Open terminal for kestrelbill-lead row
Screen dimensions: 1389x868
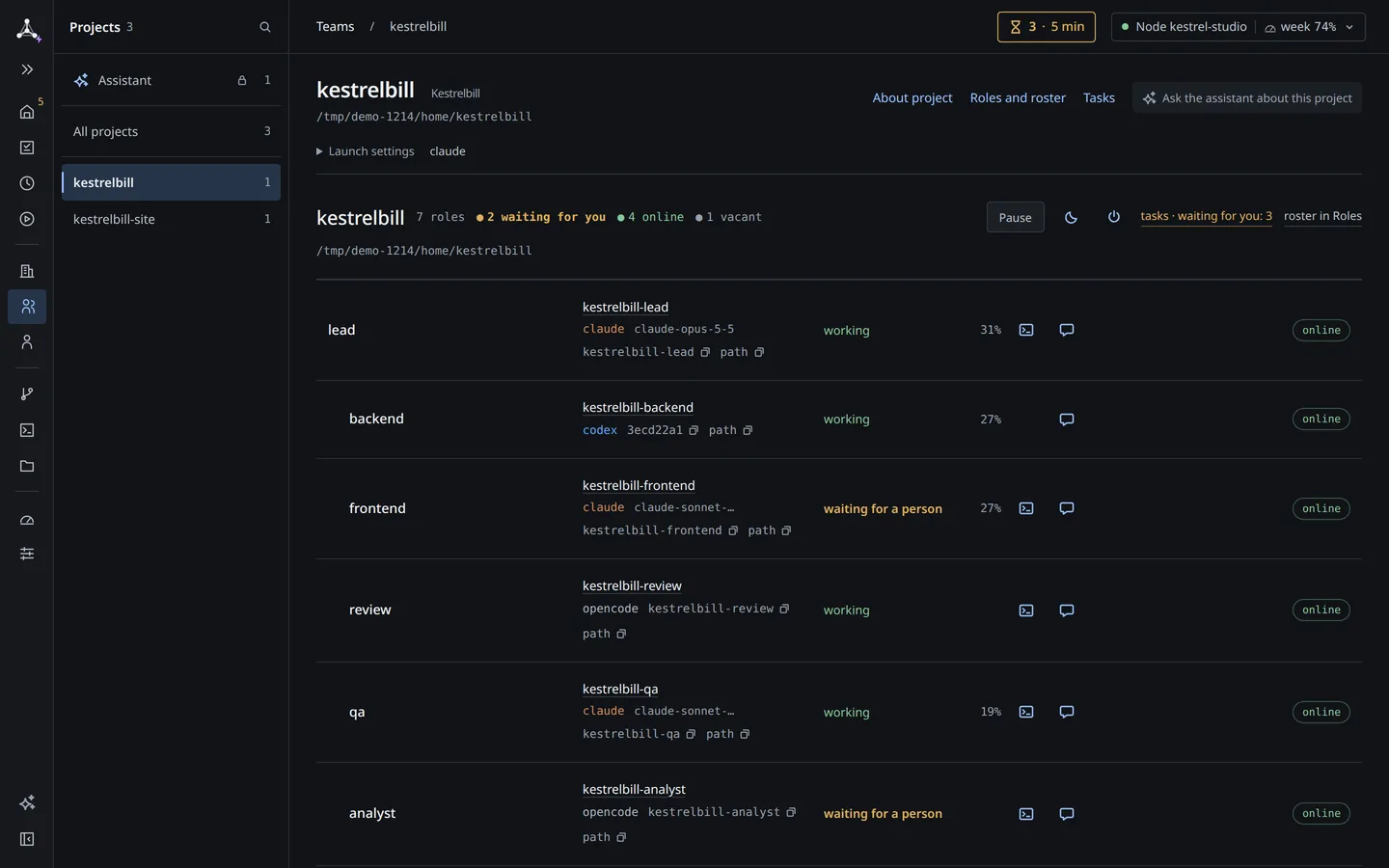click(x=1026, y=330)
